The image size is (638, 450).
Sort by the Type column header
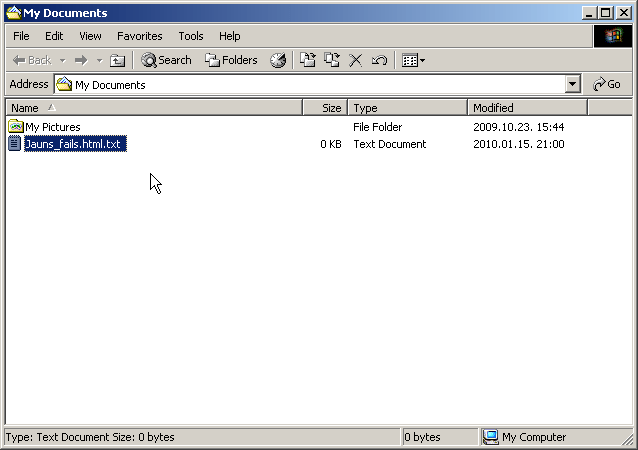point(408,108)
